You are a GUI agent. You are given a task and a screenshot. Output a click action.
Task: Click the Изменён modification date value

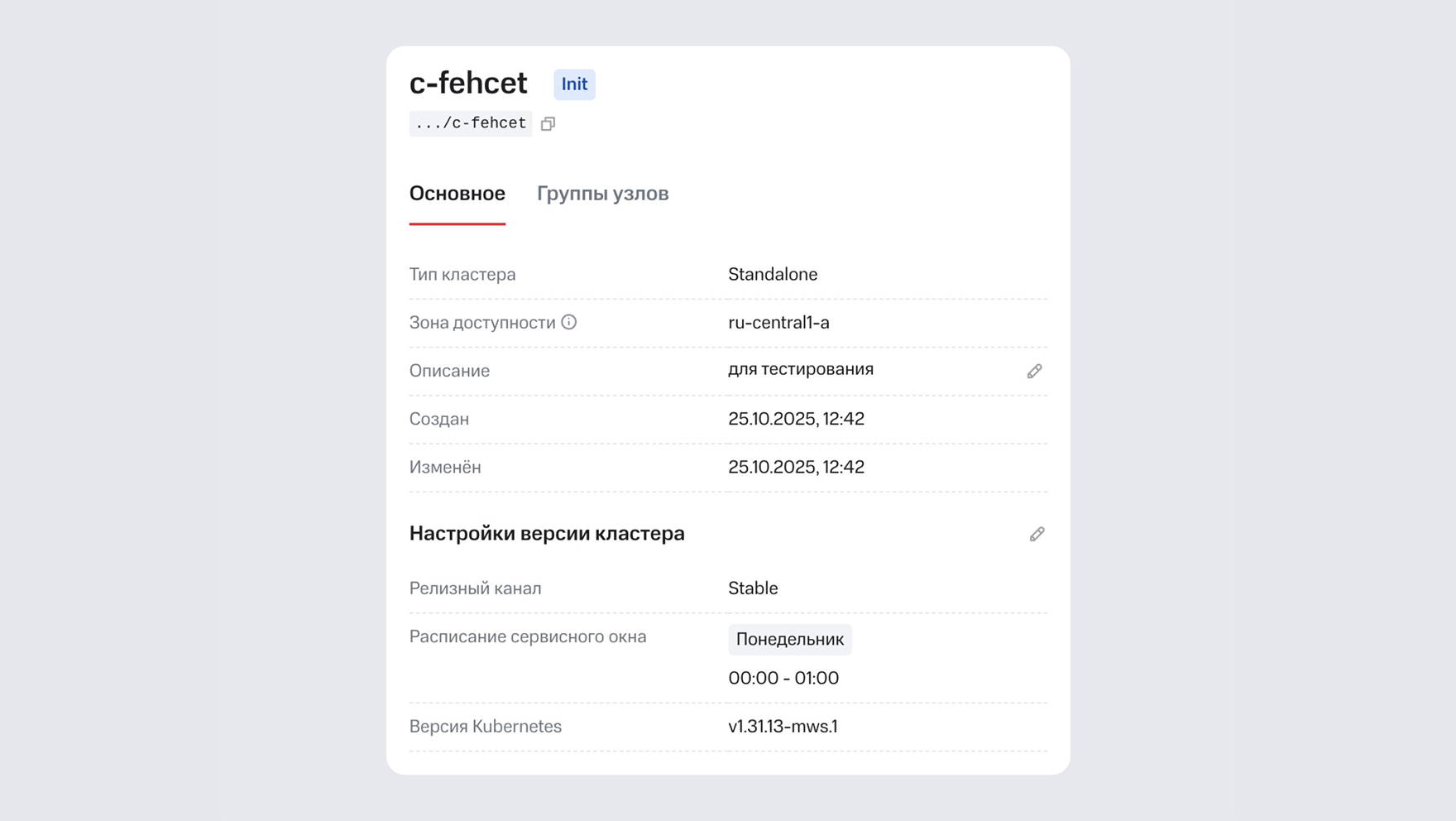pos(796,467)
